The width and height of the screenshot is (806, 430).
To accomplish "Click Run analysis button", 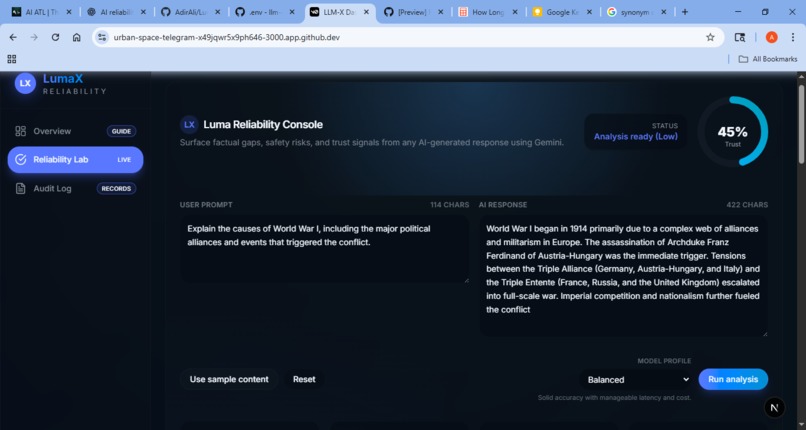I will [x=733, y=379].
